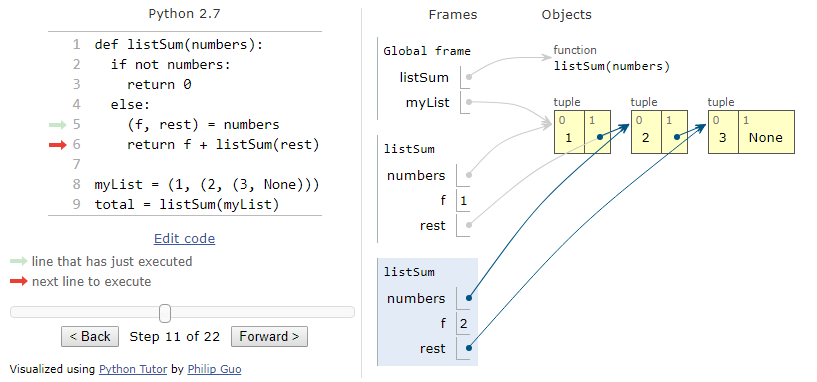Open the Python Tutor link
Screen dimensions: 817x382
[133, 369]
